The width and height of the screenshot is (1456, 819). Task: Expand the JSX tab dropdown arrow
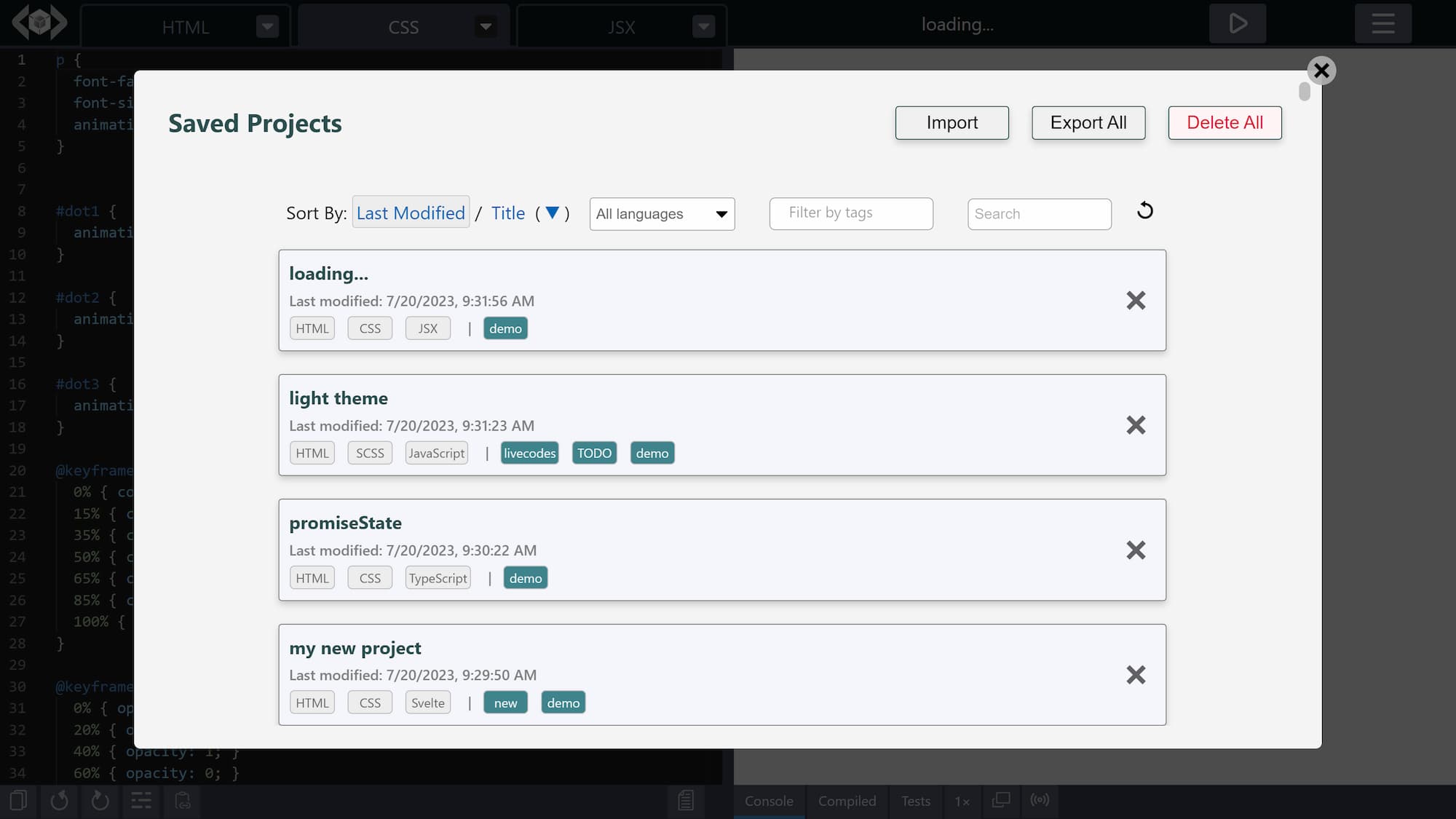pyautogui.click(x=703, y=24)
